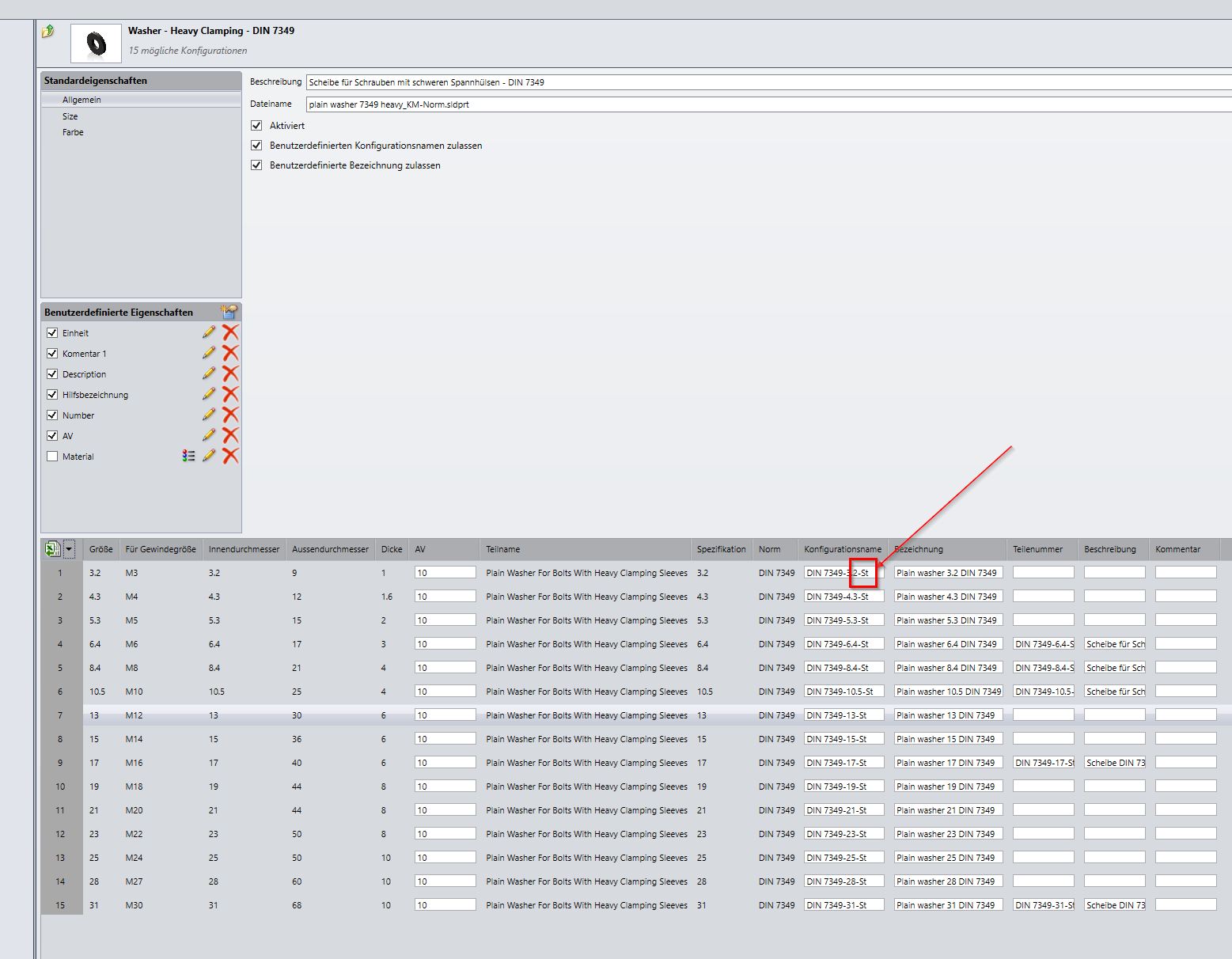Uncheck the AV property checkbox
The width and height of the screenshot is (1232, 959).
(x=52, y=436)
